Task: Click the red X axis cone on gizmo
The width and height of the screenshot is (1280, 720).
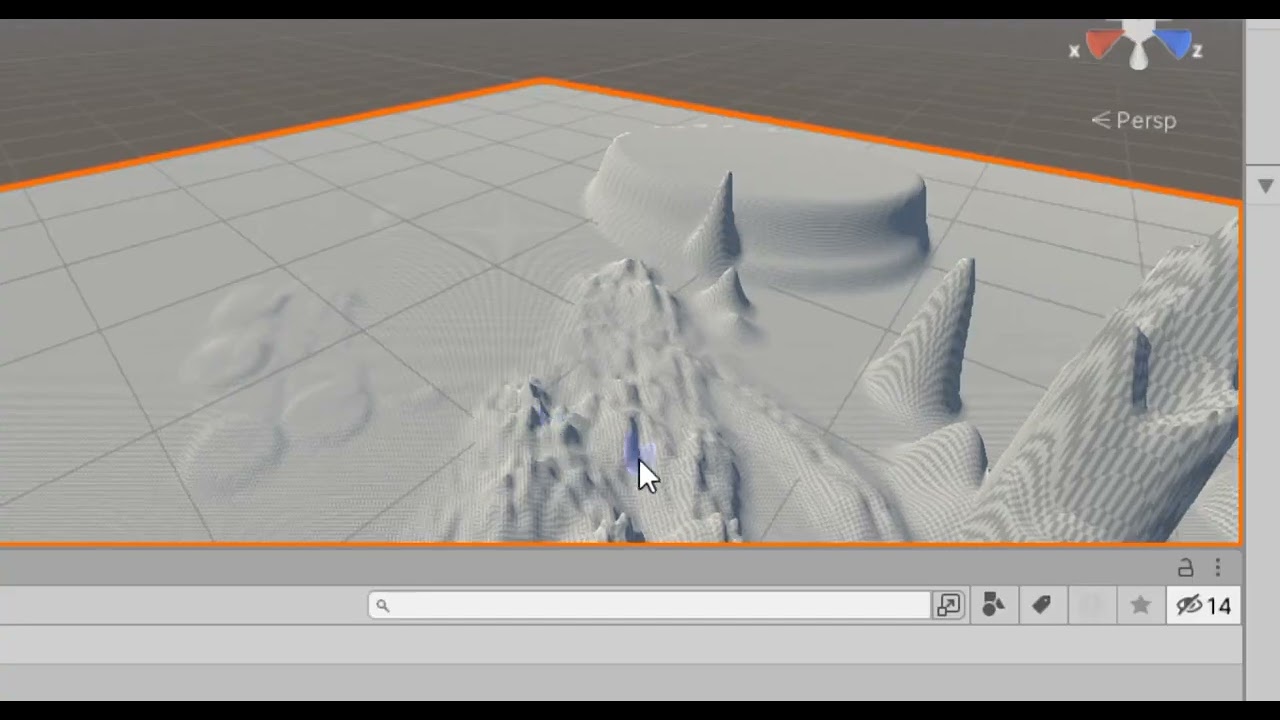Action: (1104, 44)
